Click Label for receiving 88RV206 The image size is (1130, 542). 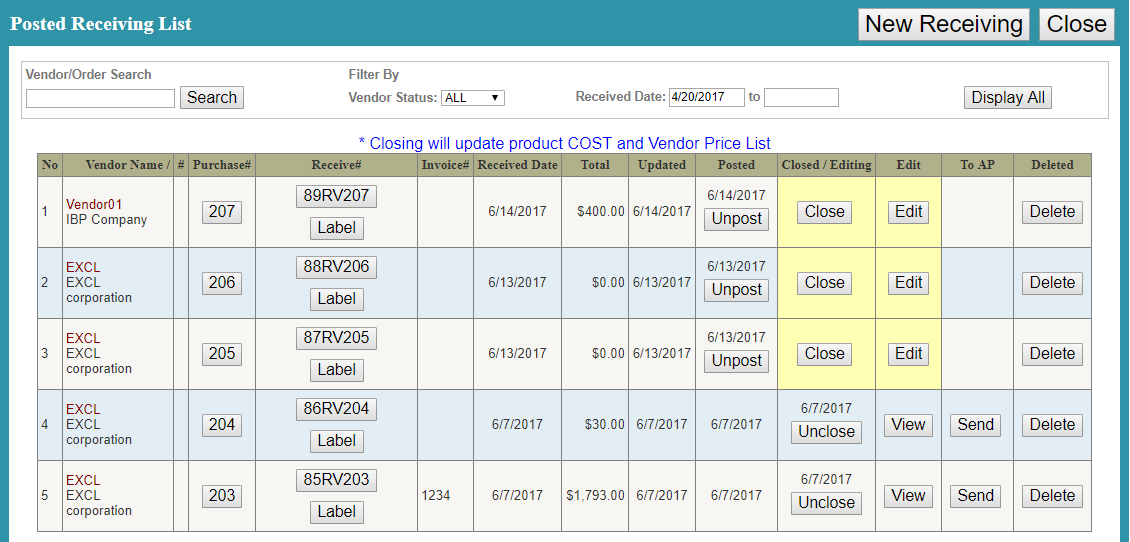337,298
